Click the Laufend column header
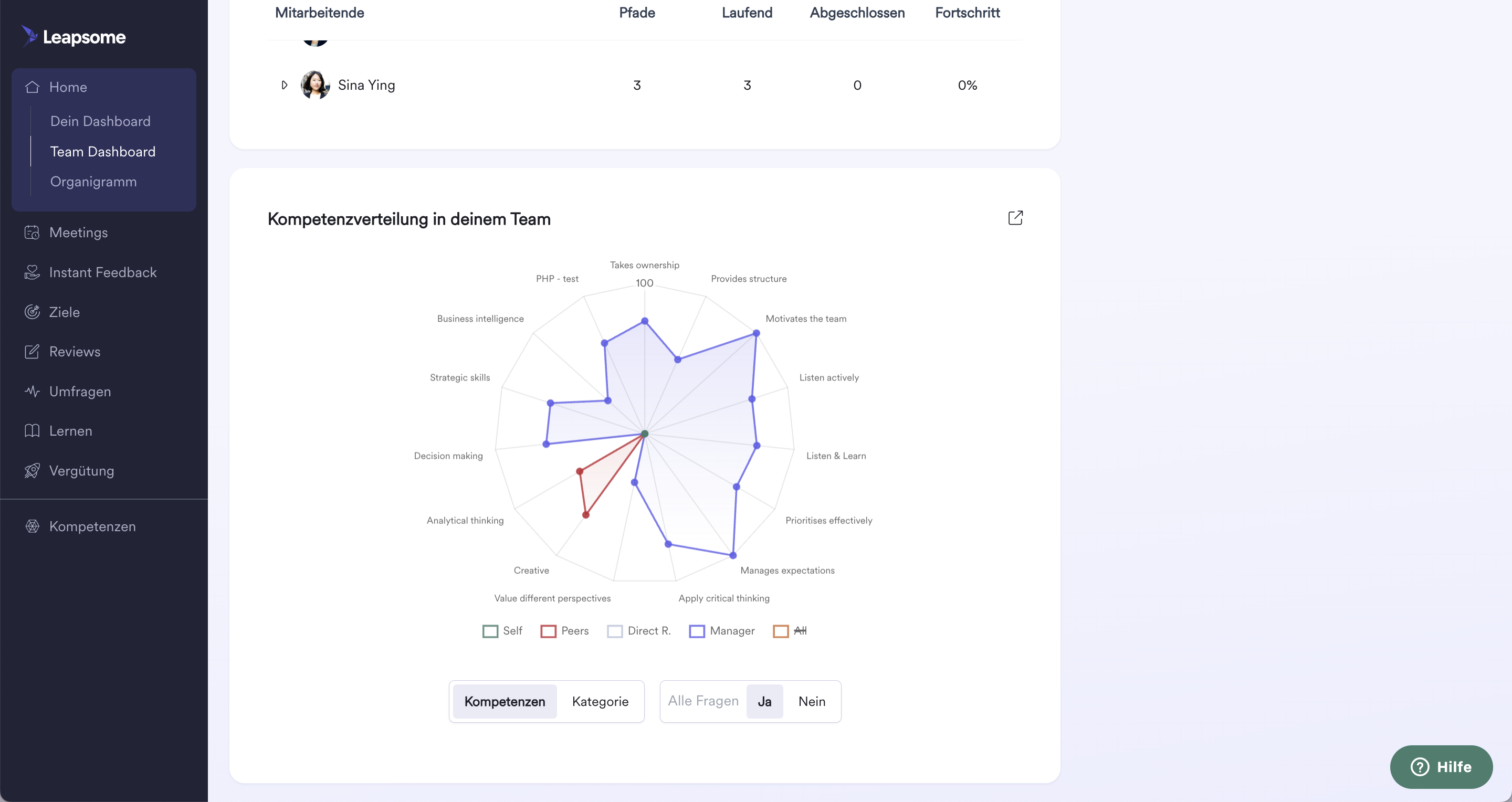This screenshot has height=802, width=1512. point(747,12)
